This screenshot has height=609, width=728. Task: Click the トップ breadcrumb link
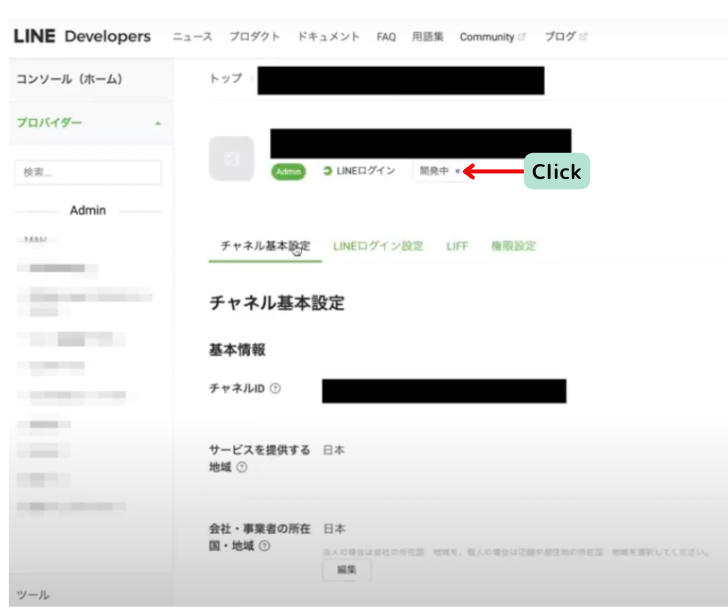(226, 78)
